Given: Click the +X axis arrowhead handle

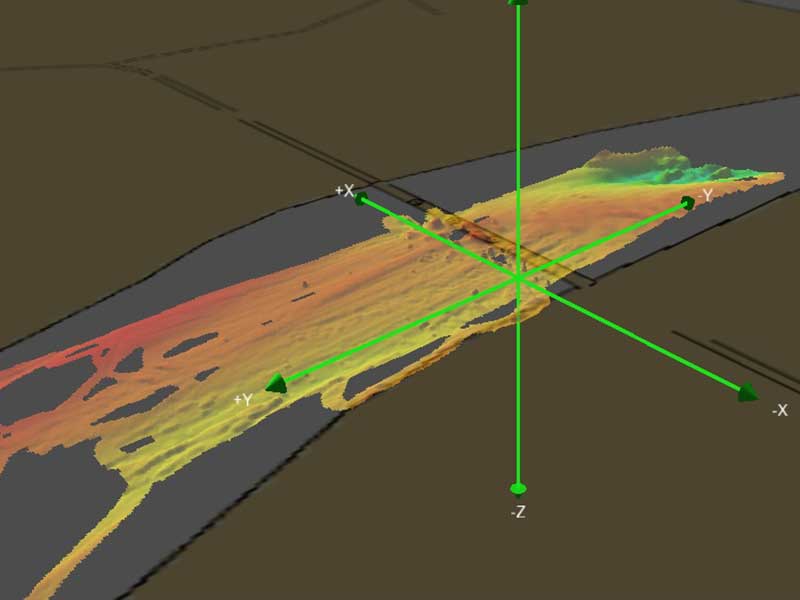Looking at the screenshot, I should point(361,198).
